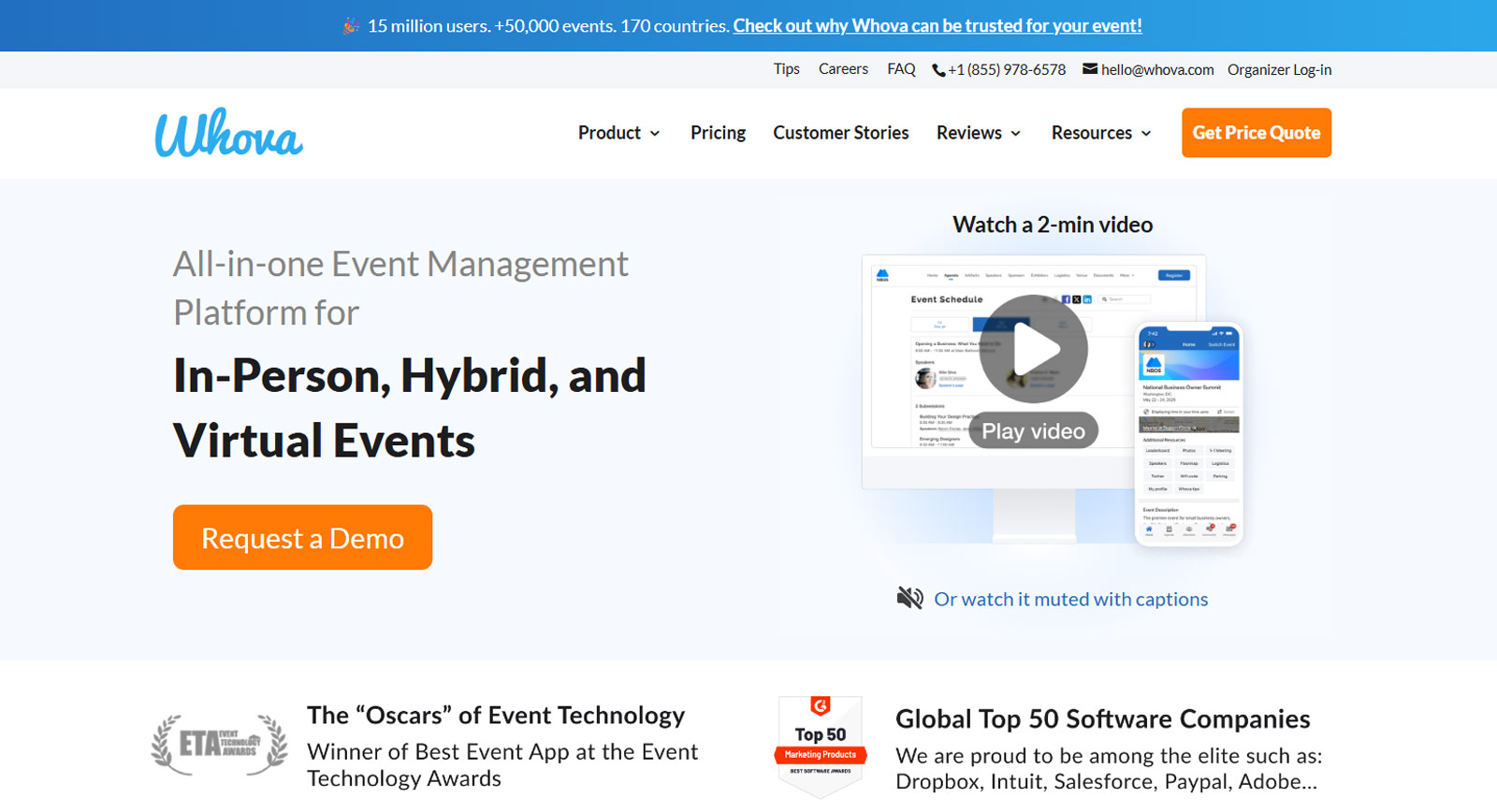
Task: Expand the Resources dropdown menu
Action: point(1100,133)
